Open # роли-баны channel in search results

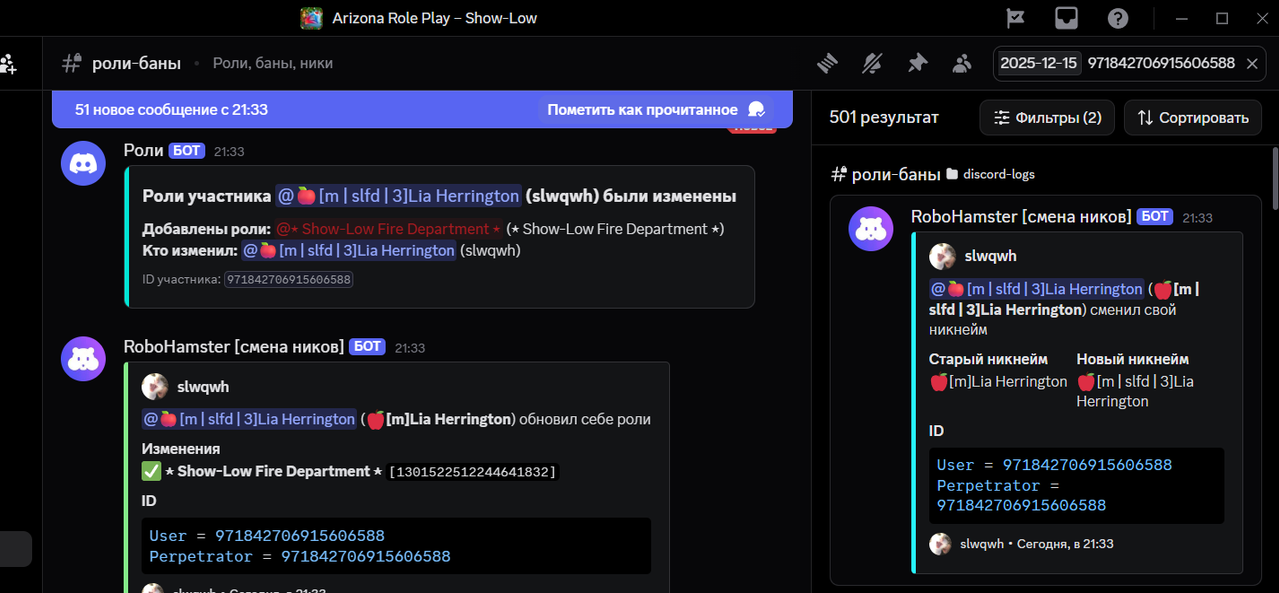pyautogui.click(x=886, y=174)
